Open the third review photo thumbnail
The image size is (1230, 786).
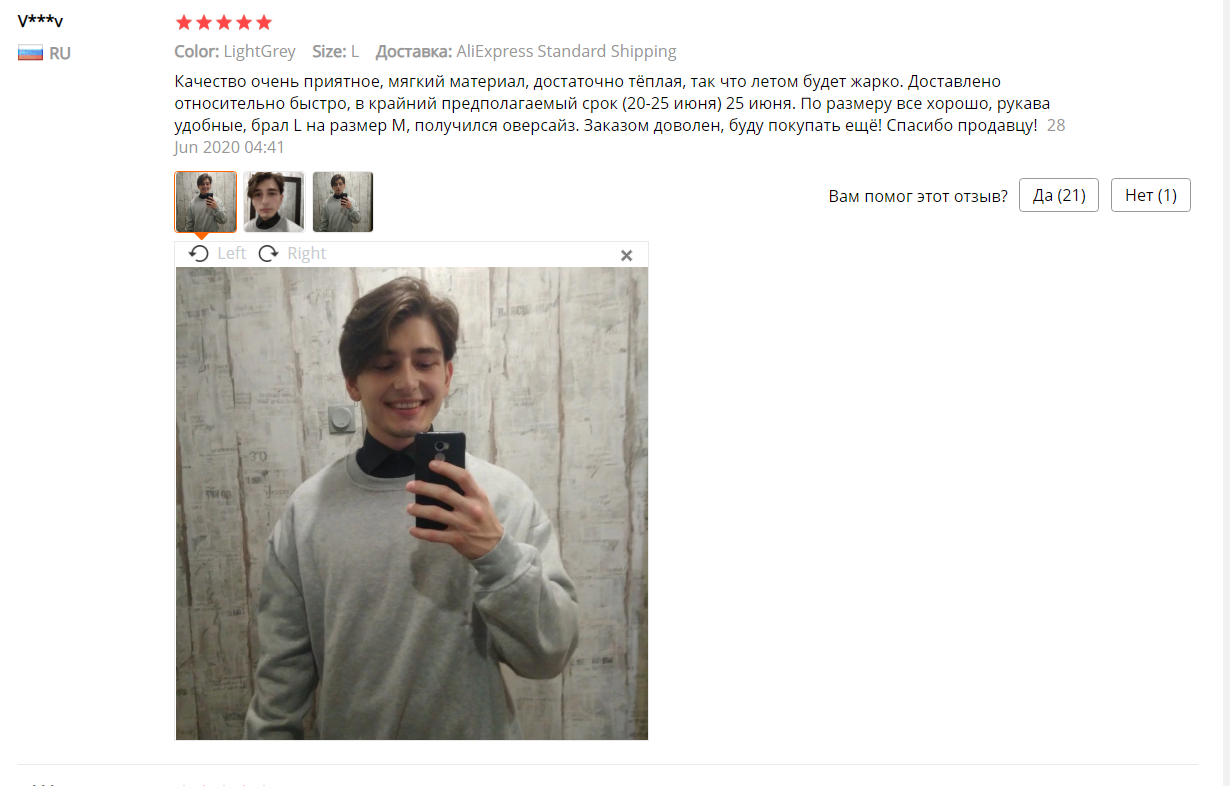tap(343, 202)
